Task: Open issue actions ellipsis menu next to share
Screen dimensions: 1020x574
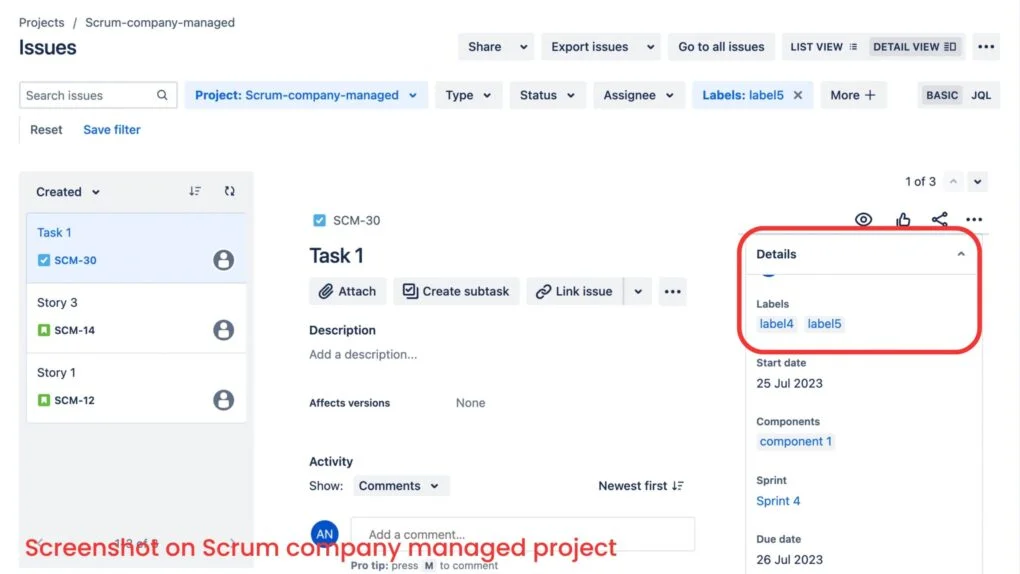Action: [974, 219]
